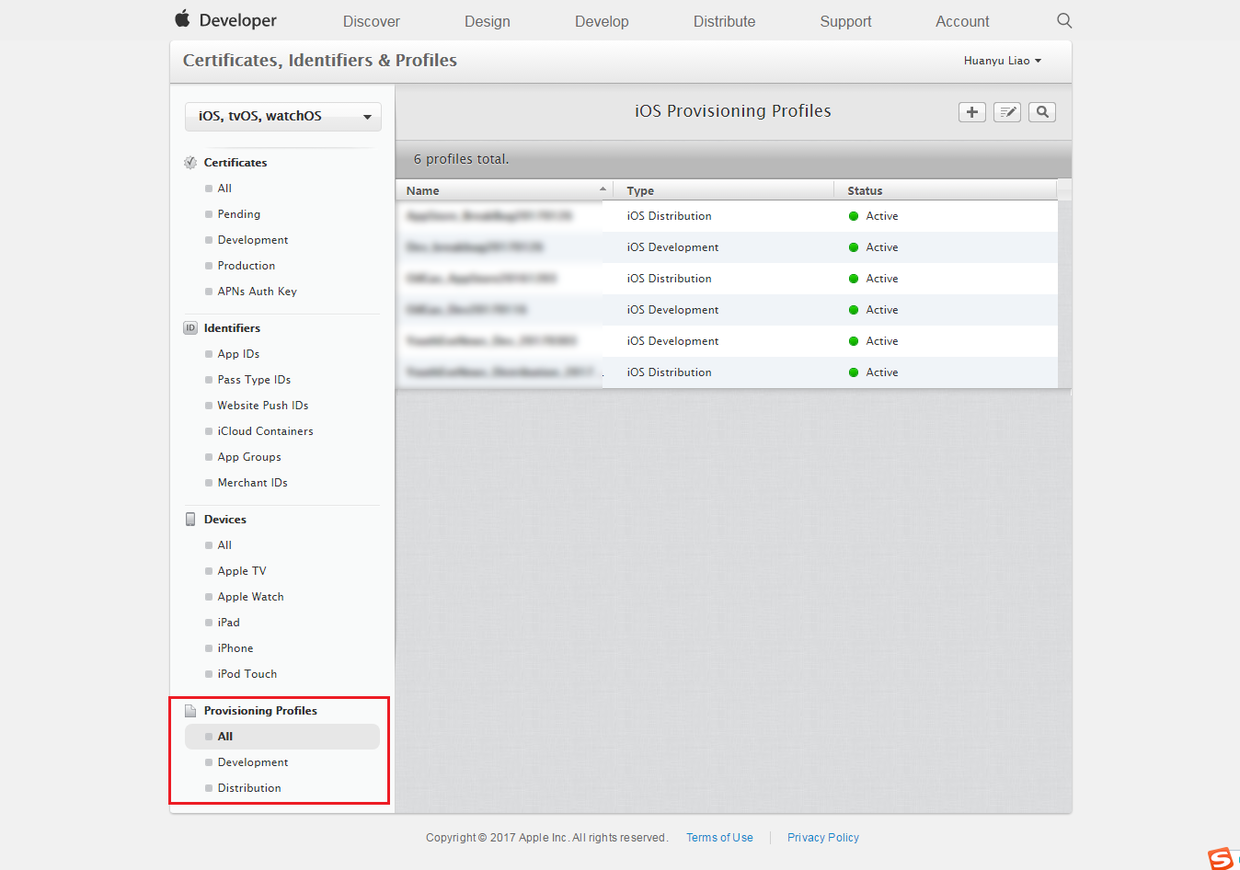The width and height of the screenshot is (1240, 870).
Task: Click the edit profiles pencil button
Action: tap(1007, 112)
